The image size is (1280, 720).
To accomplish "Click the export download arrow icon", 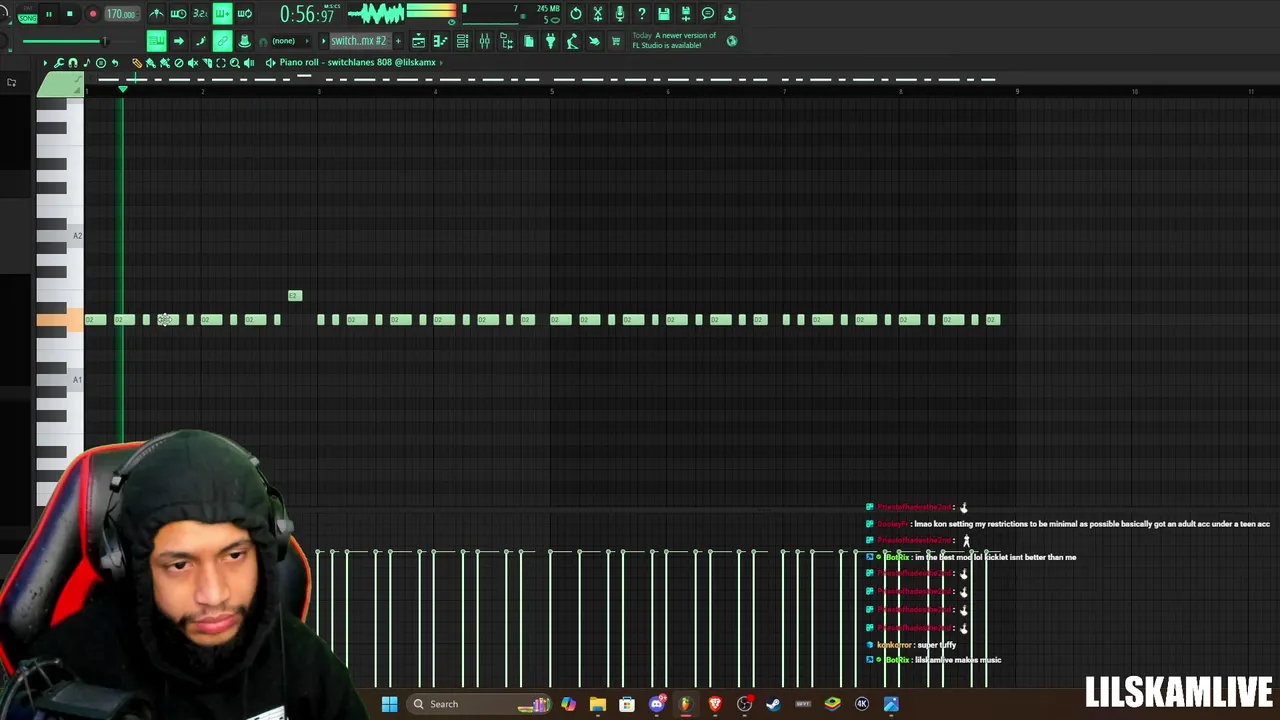I will (x=730, y=14).
